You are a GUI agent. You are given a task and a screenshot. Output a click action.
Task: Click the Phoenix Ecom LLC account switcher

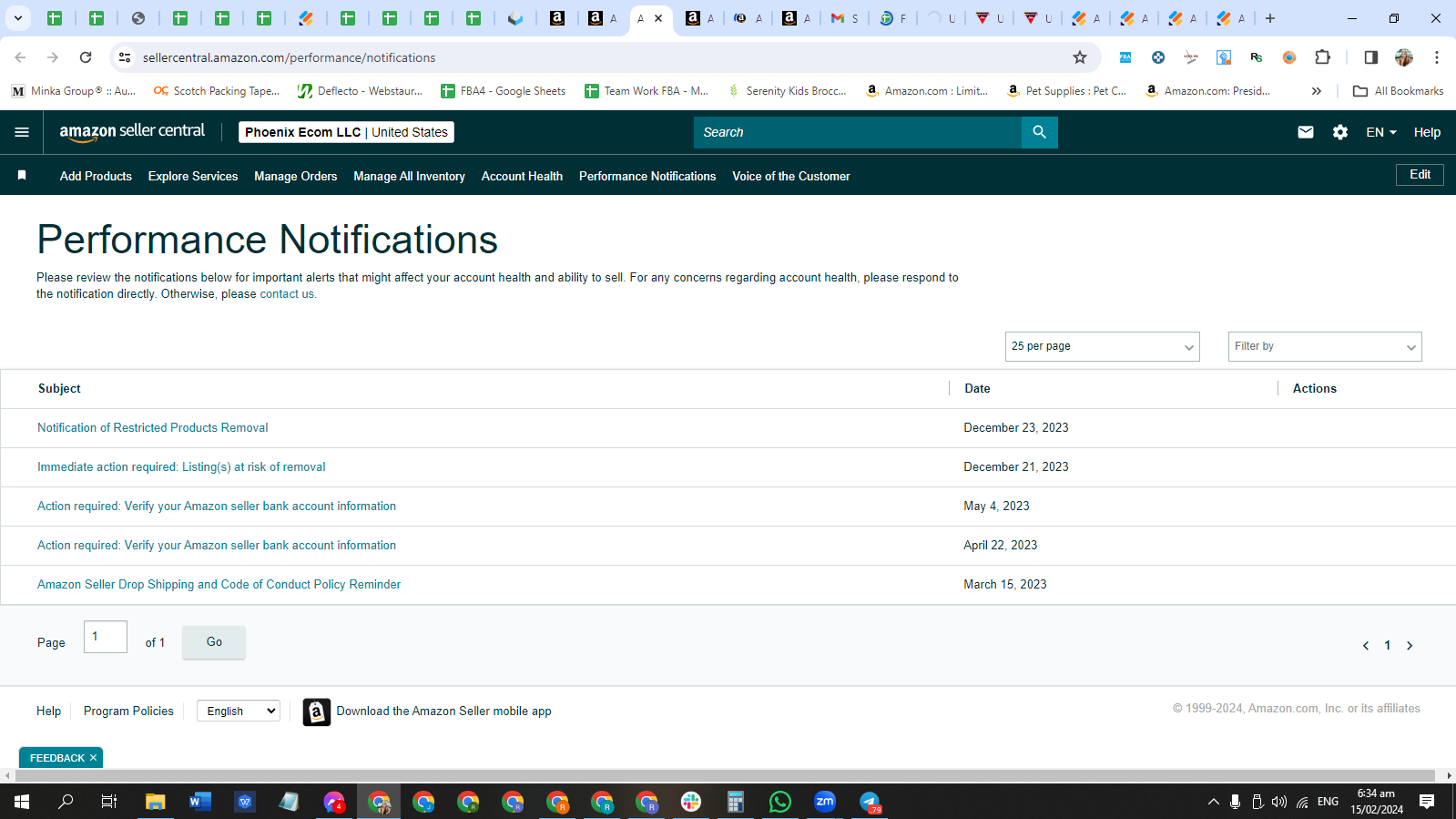(x=346, y=132)
